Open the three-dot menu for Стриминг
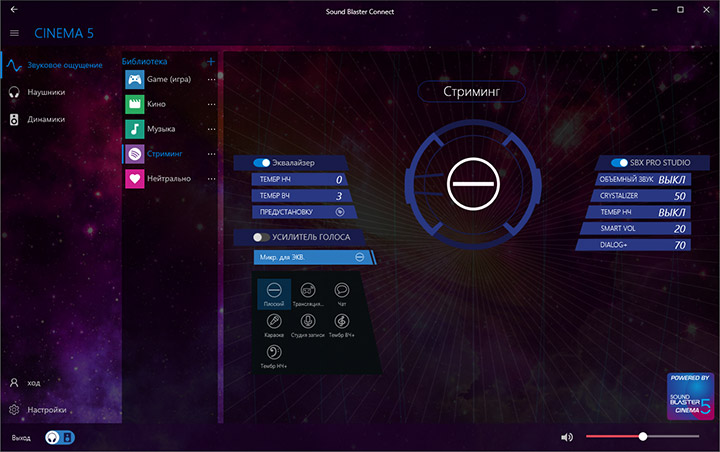This screenshot has height=452, width=720. [211, 154]
